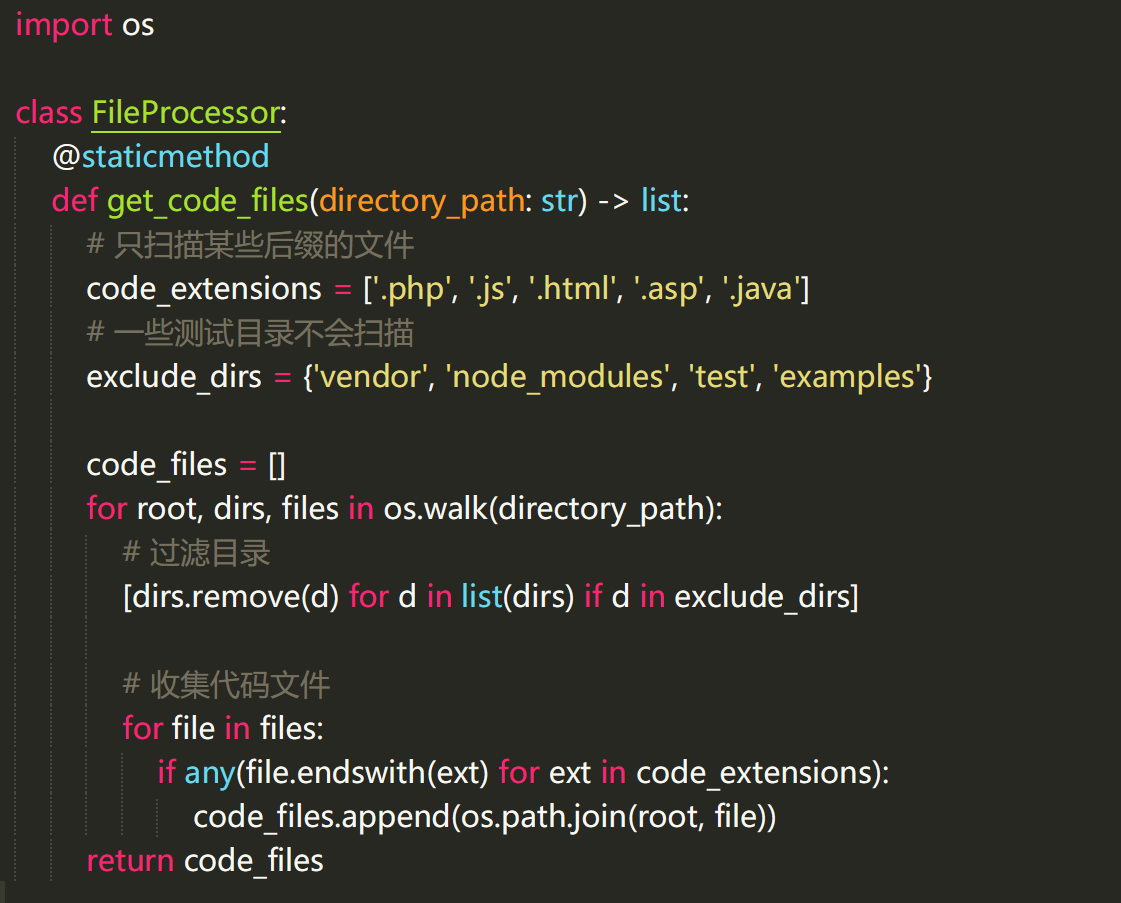Viewport: 1121px width, 903px height.
Task: Click the '.html' extension string
Action: (x=571, y=289)
